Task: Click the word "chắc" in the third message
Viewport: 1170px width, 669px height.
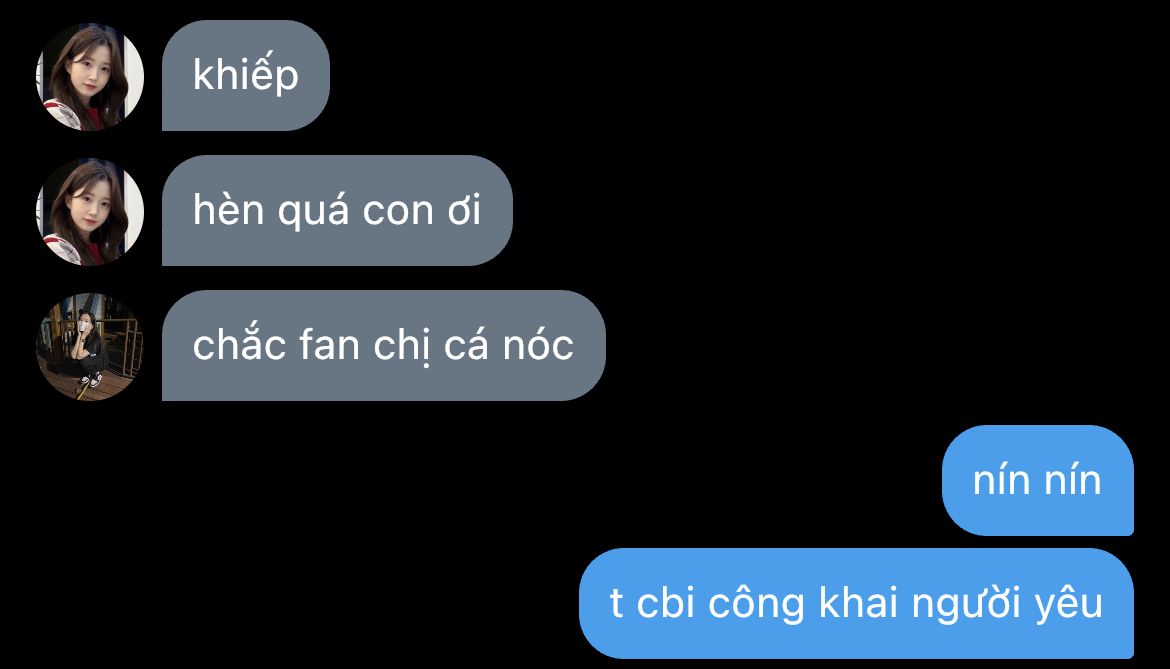Action: (x=239, y=343)
